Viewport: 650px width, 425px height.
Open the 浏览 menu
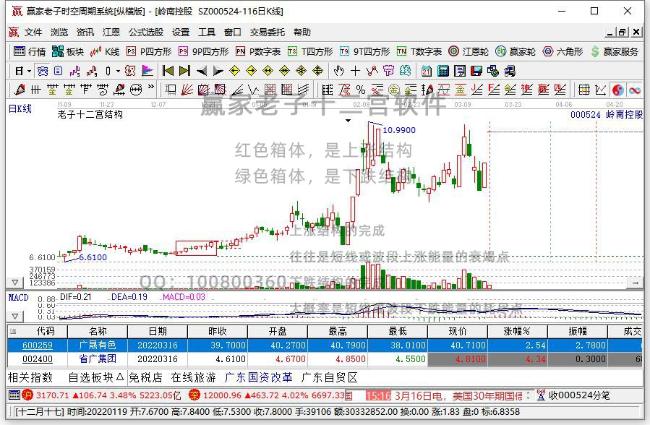point(59,32)
